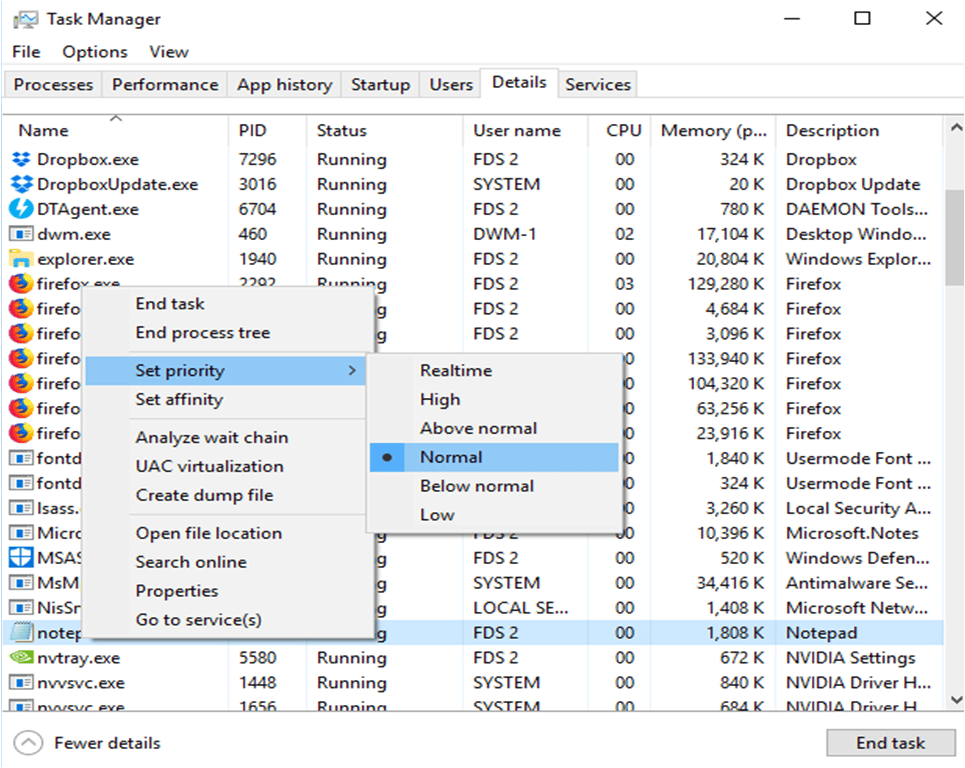Sort by CPU column header

tap(620, 130)
